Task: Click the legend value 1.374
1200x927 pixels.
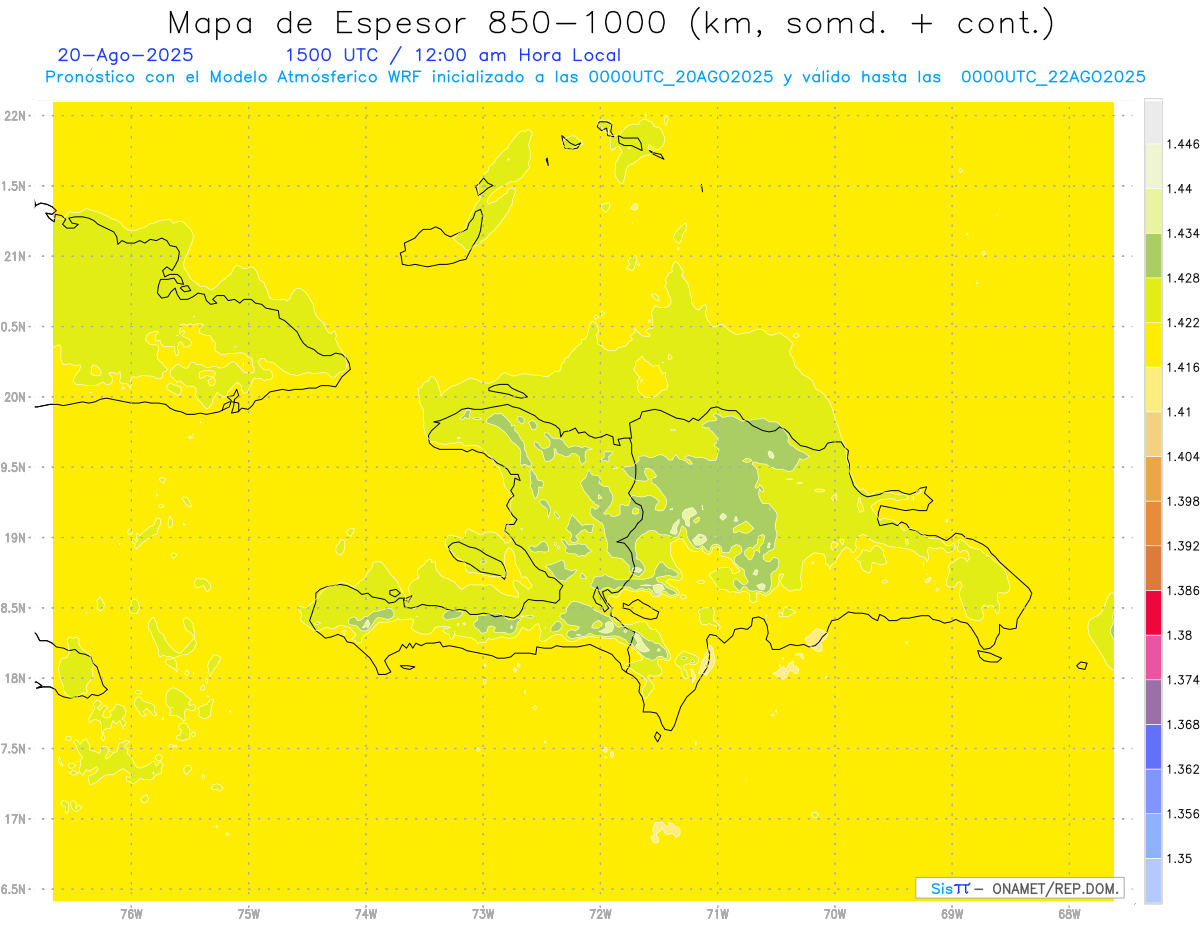Action: pos(1184,680)
